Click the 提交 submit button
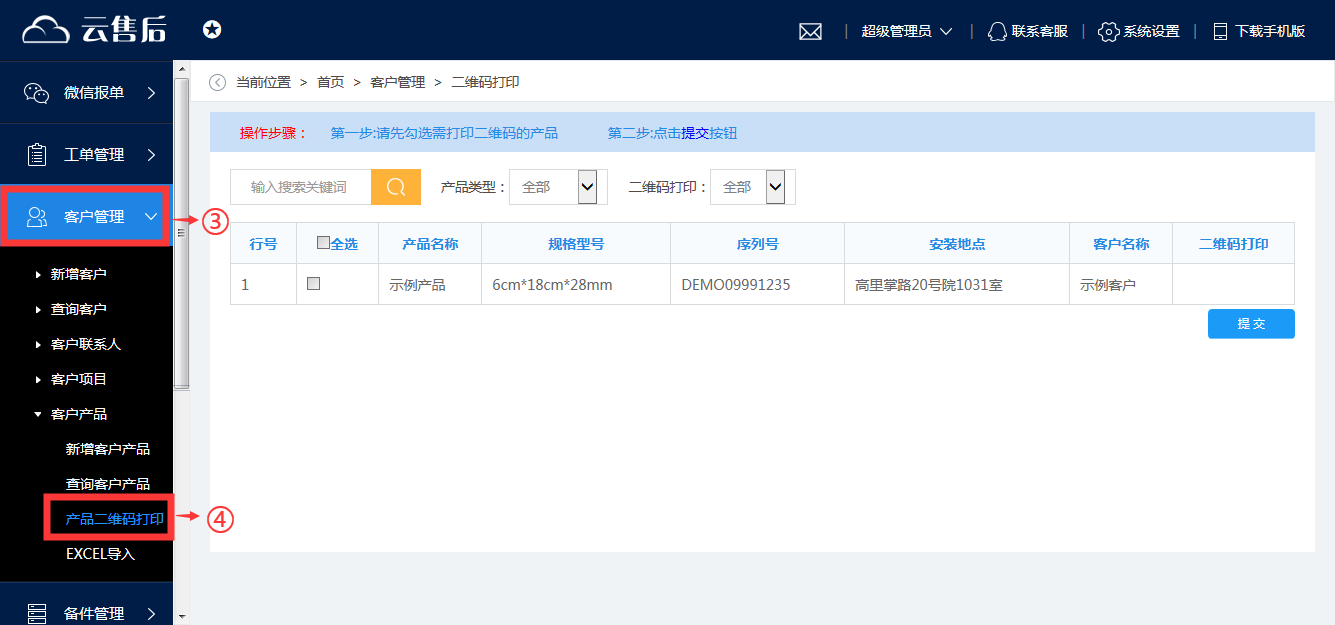The image size is (1335, 625). click(x=1251, y=324)
